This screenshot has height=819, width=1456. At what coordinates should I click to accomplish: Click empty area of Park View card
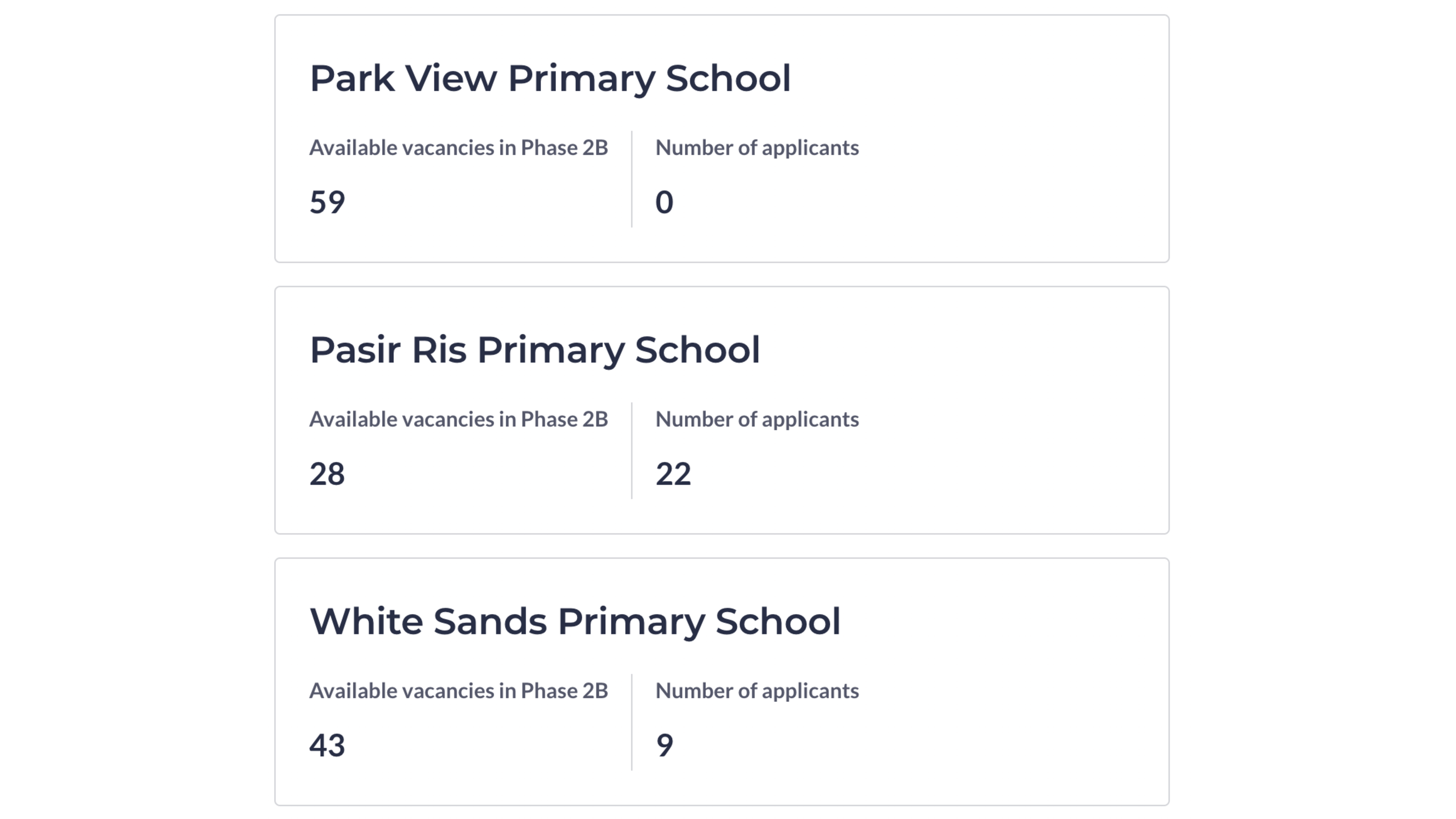1017,181
